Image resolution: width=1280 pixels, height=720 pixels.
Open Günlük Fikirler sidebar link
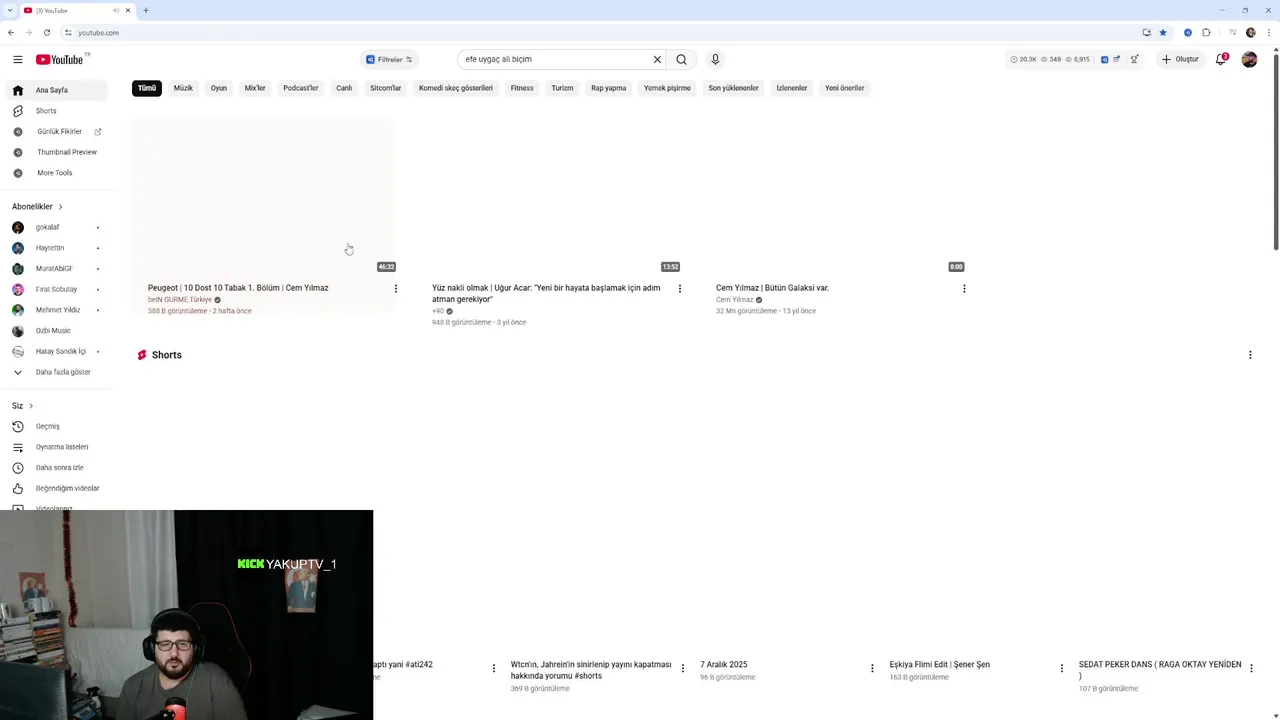57,131
